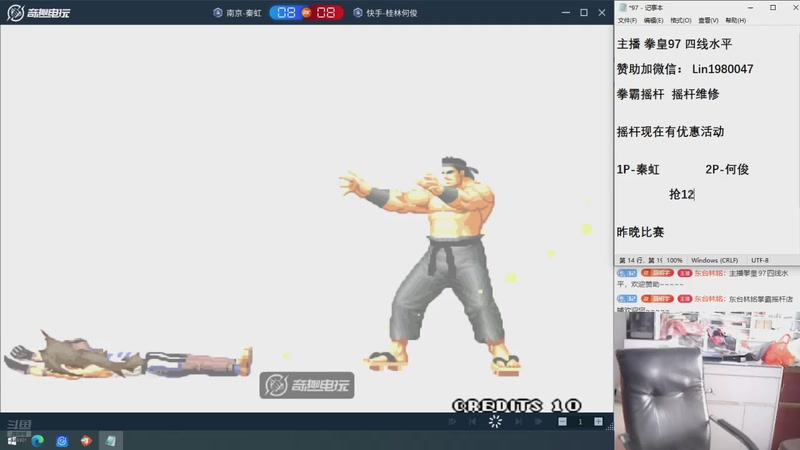
Task: Click 'Windows (CRLF)' in Notepad status bar
Action: coord(714,260)
